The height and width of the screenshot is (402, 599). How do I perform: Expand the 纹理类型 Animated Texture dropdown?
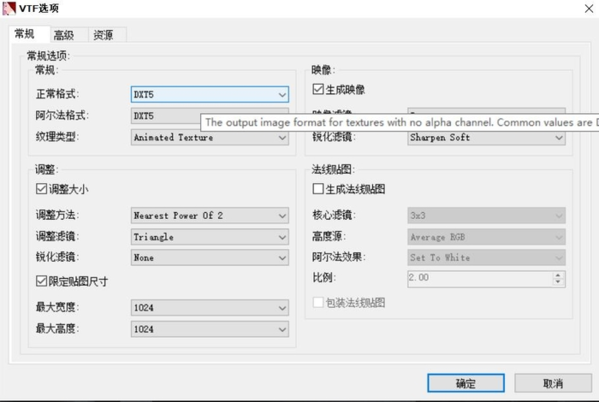click(x=210, y=138)
